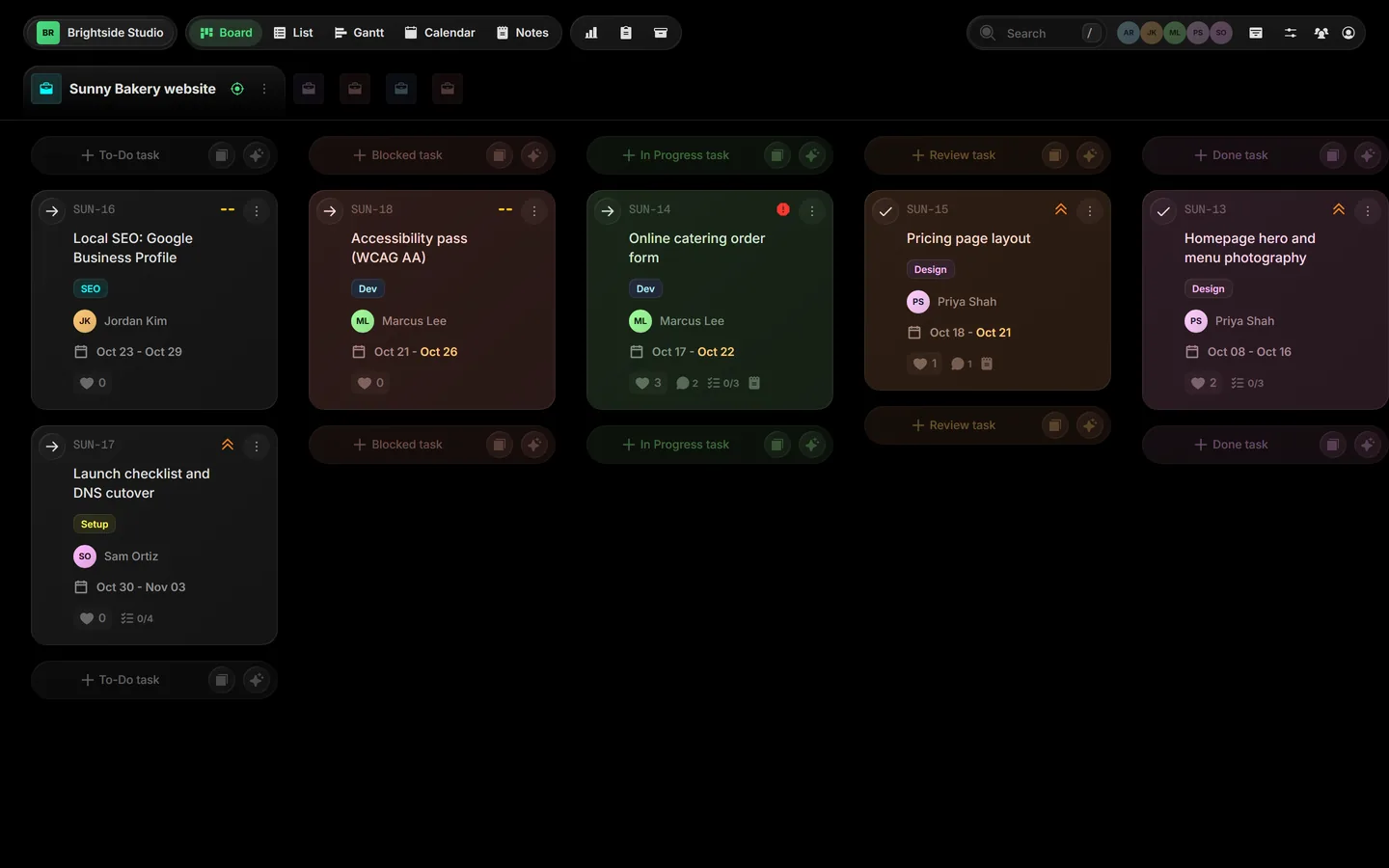
Task: Toggle the status arrow on SUN-14 card
Action: tap(608, 211)
